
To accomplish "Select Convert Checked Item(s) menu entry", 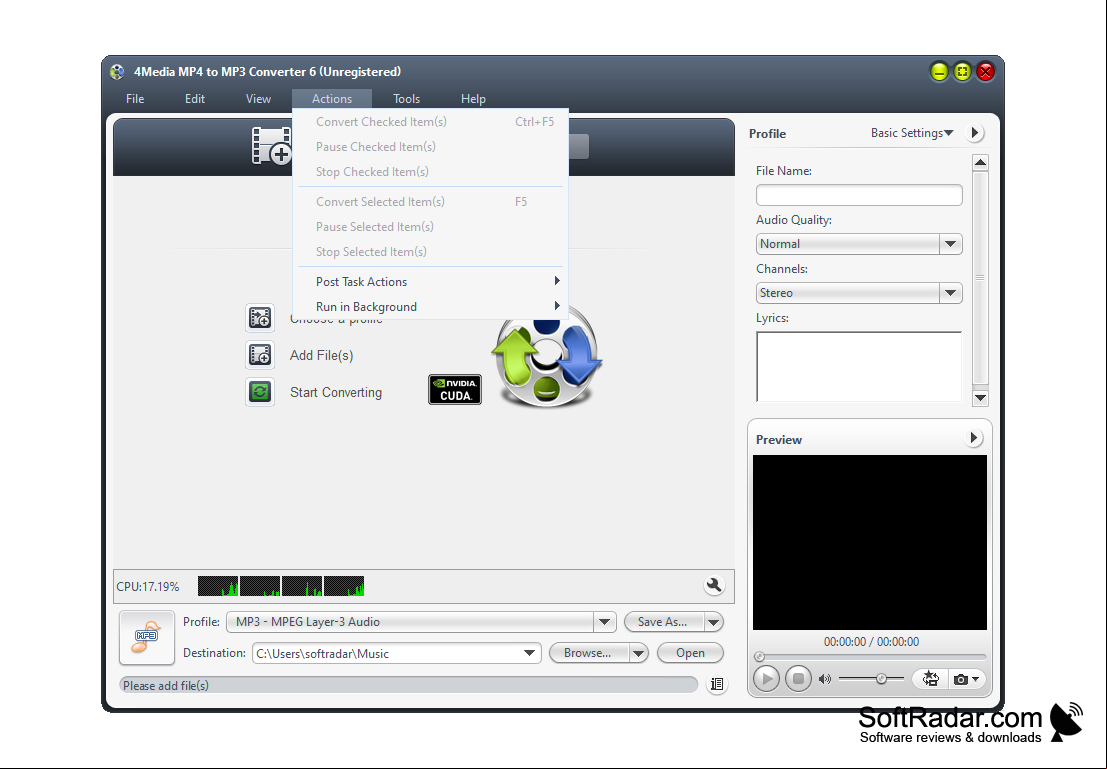I will [x=431, y=121].
